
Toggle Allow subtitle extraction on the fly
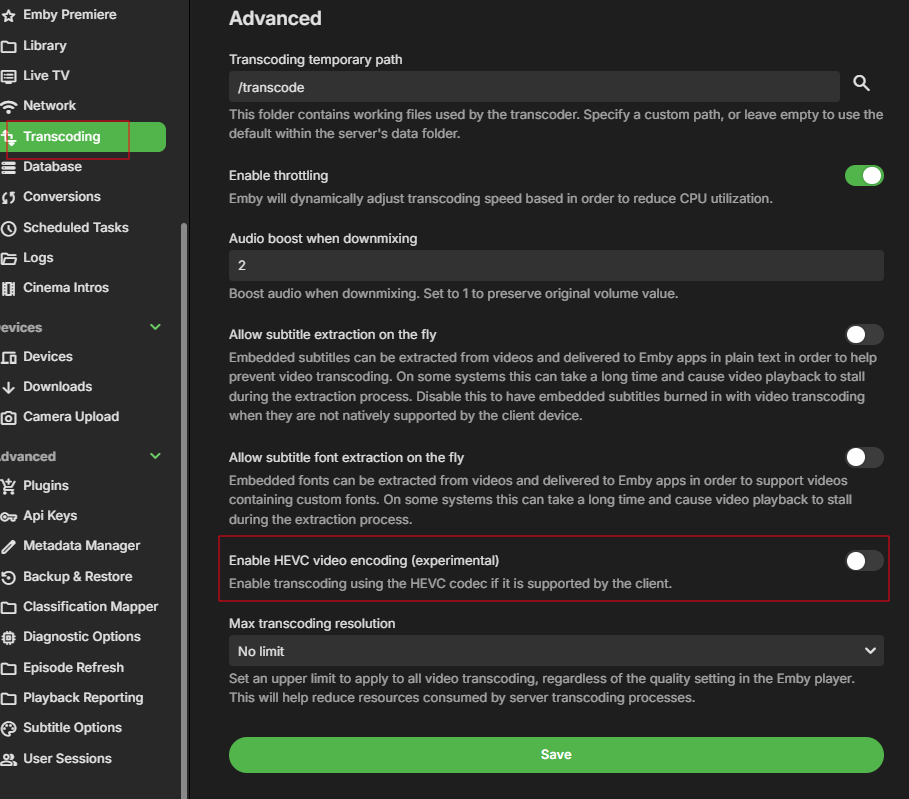pyautogui.click(x=864, y=334)
